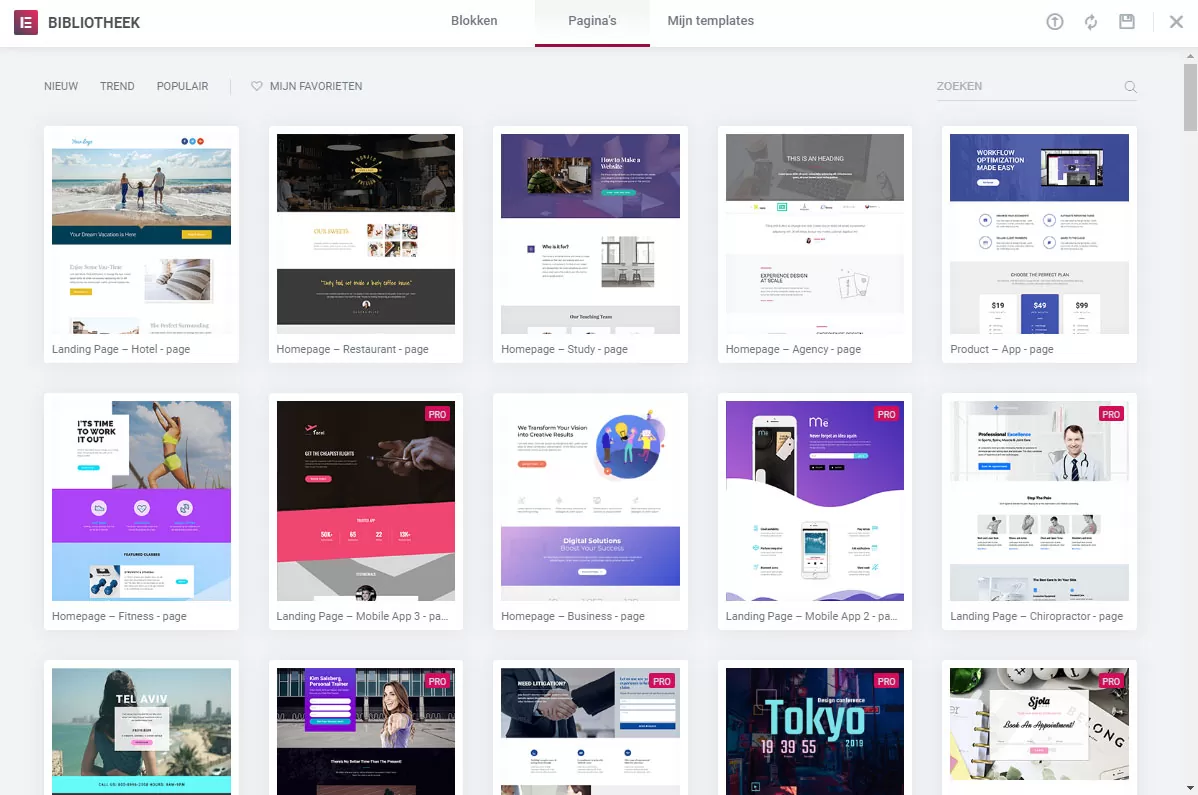Screen dimensions: 1198x795
Task: Click the save template icon
Action: pos(1127,22)
